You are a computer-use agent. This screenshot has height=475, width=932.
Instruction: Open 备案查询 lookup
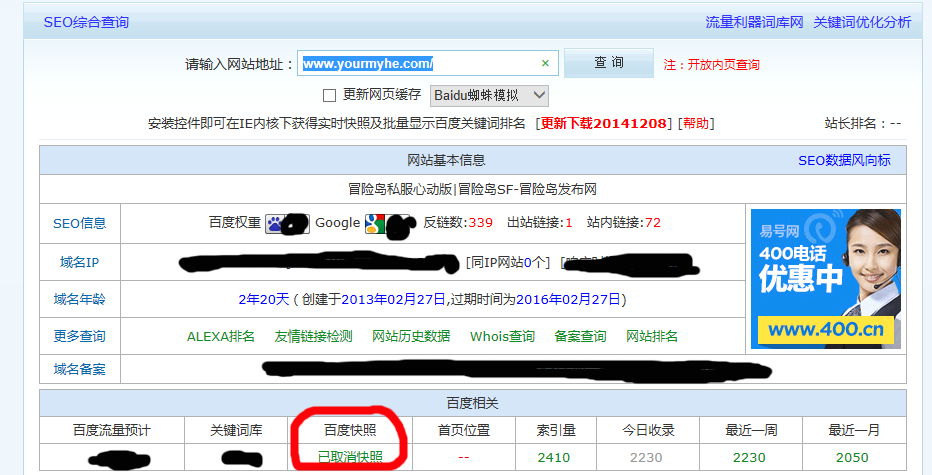(580, 336)
